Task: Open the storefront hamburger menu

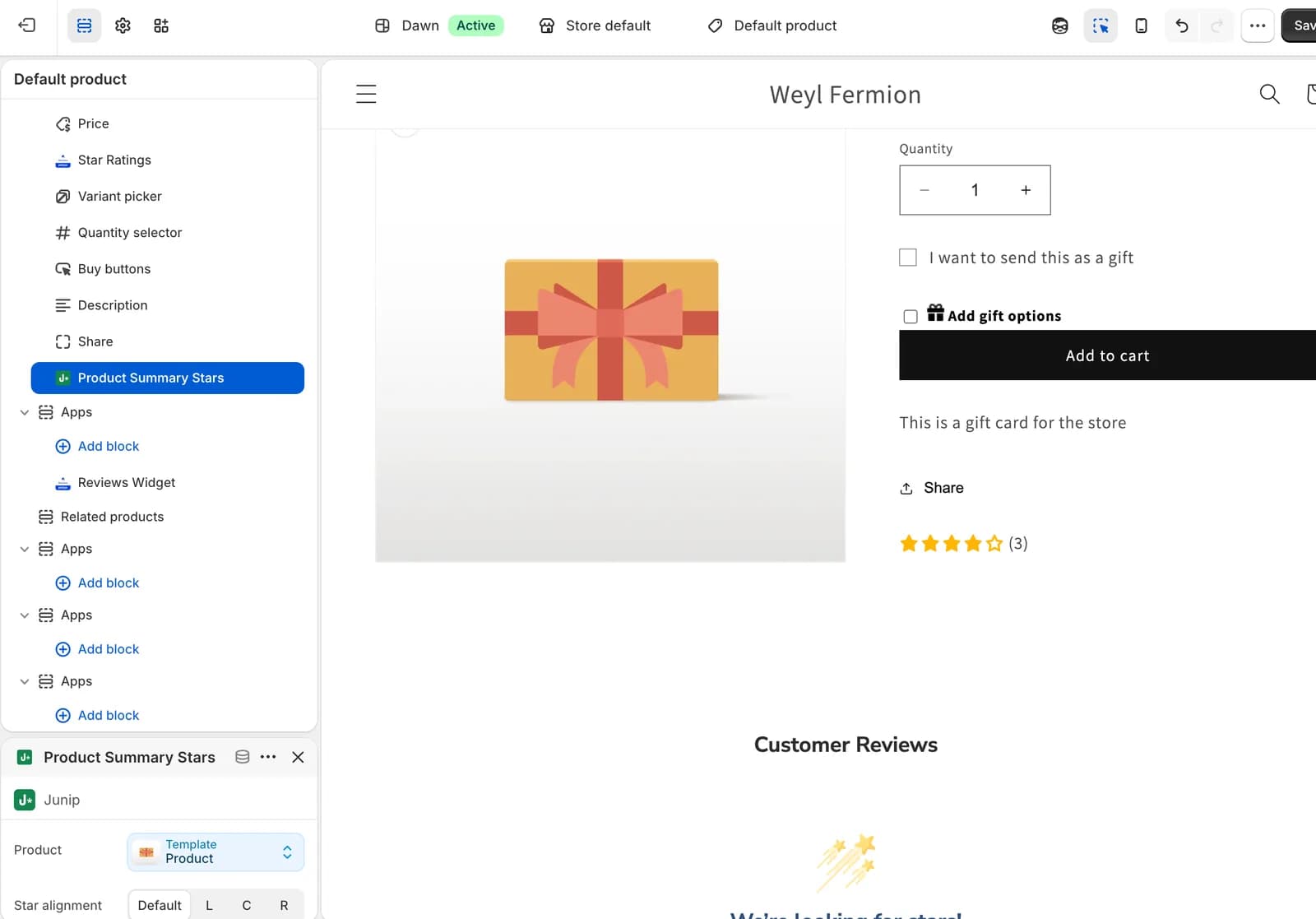Action: click(x=366, y=95)
